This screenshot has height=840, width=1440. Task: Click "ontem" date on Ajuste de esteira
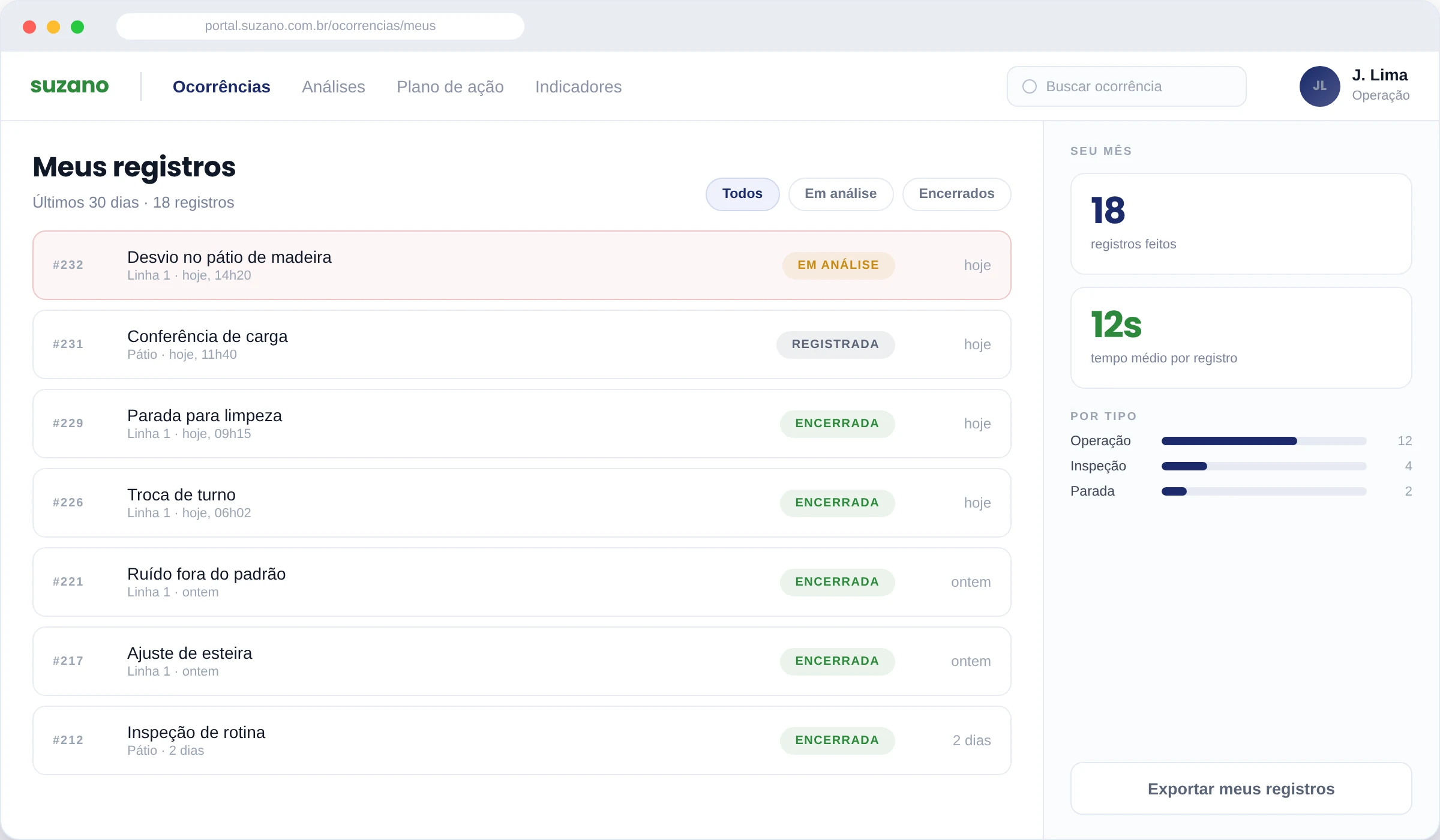click(x=970, y=661)
